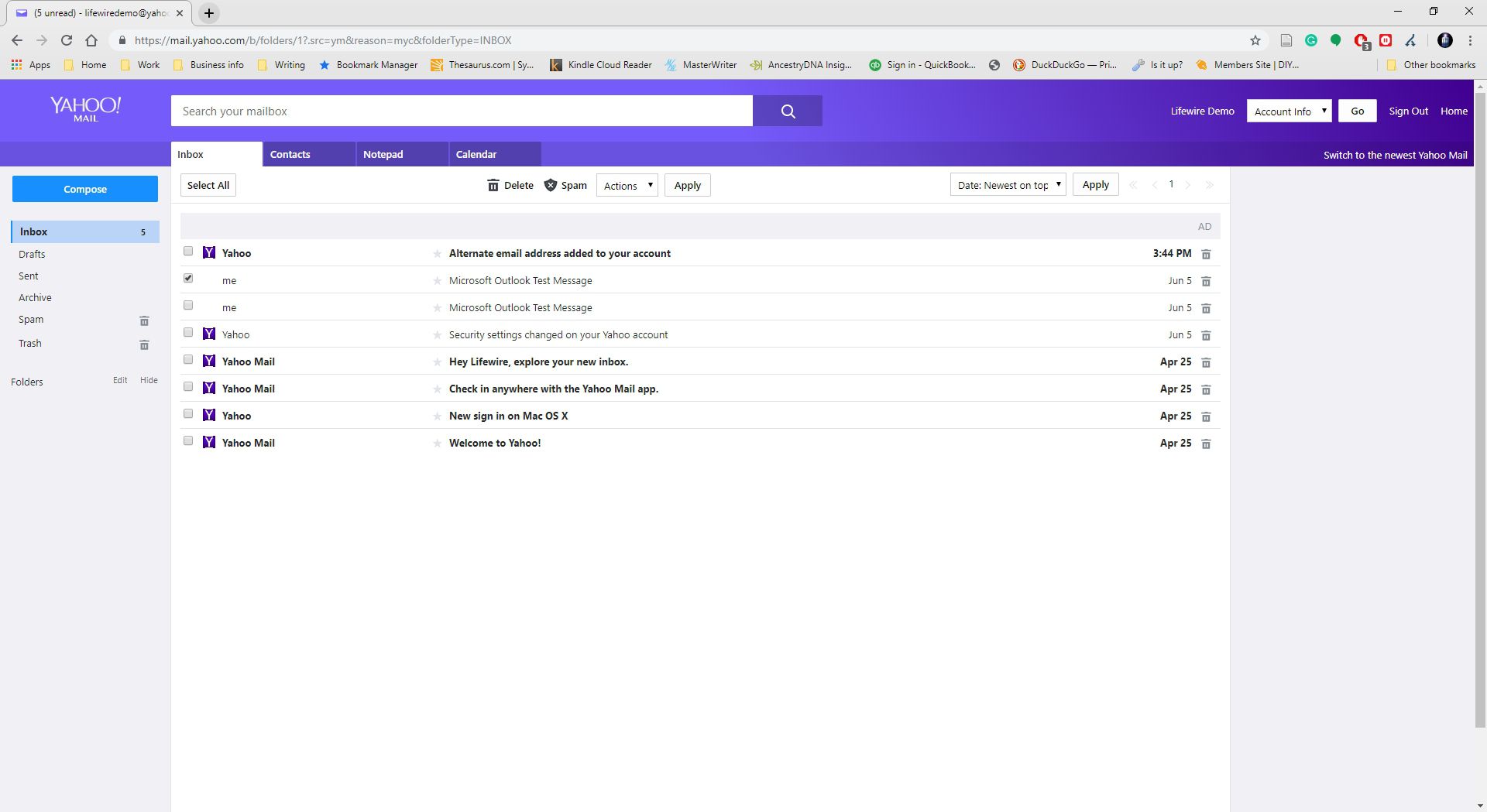Select checkbox for 'Welcome to Yahoo!'
1487x812 pixels.
click(x=188, y=440)
